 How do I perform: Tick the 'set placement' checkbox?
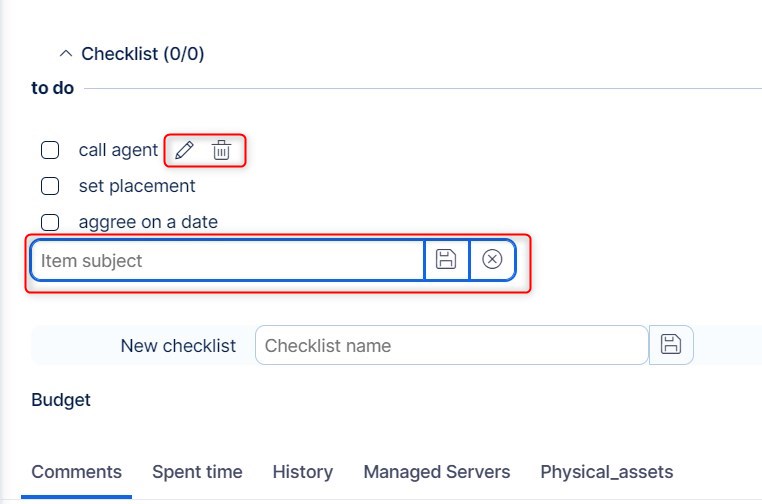[x=49, y=186]
